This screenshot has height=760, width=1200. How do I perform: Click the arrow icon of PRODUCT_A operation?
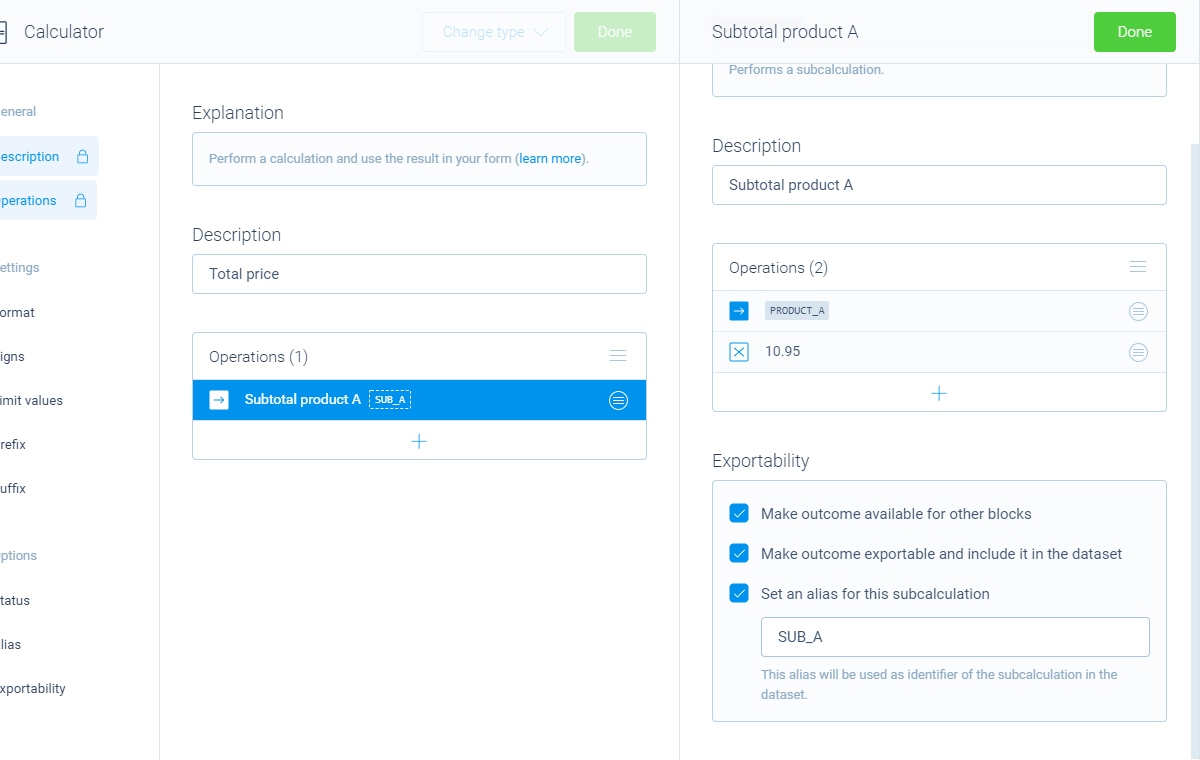point(739,311)
